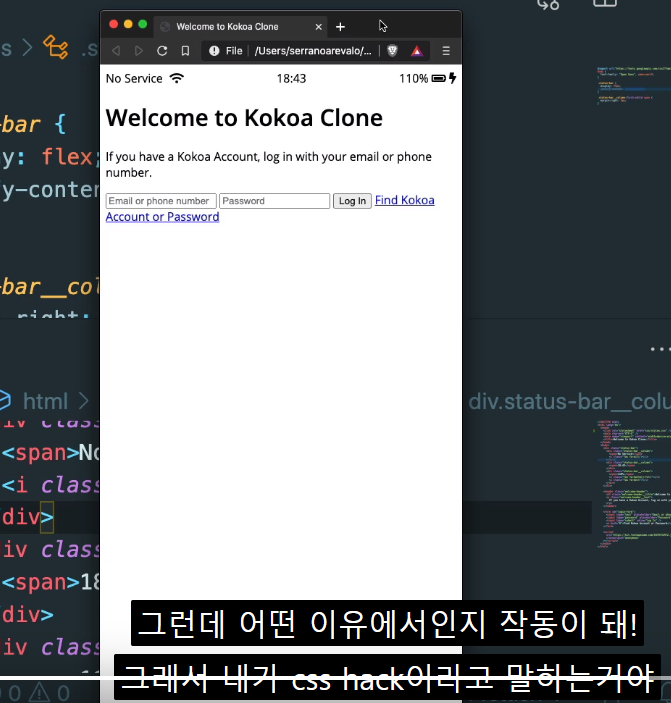The height and width of the screenshot is (703, 671).
Task: Open Brave Rewards triangle icon
Action: [x=417, y=51]
